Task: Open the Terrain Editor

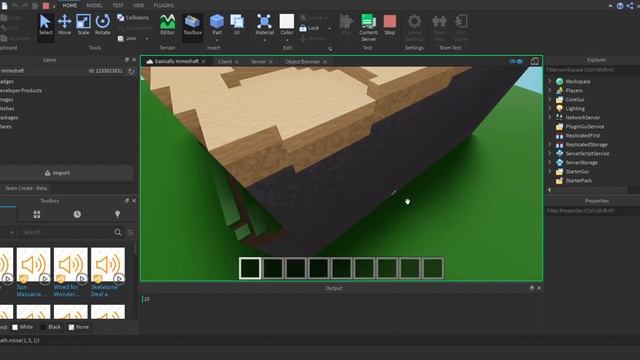Action: coord(167,25)
